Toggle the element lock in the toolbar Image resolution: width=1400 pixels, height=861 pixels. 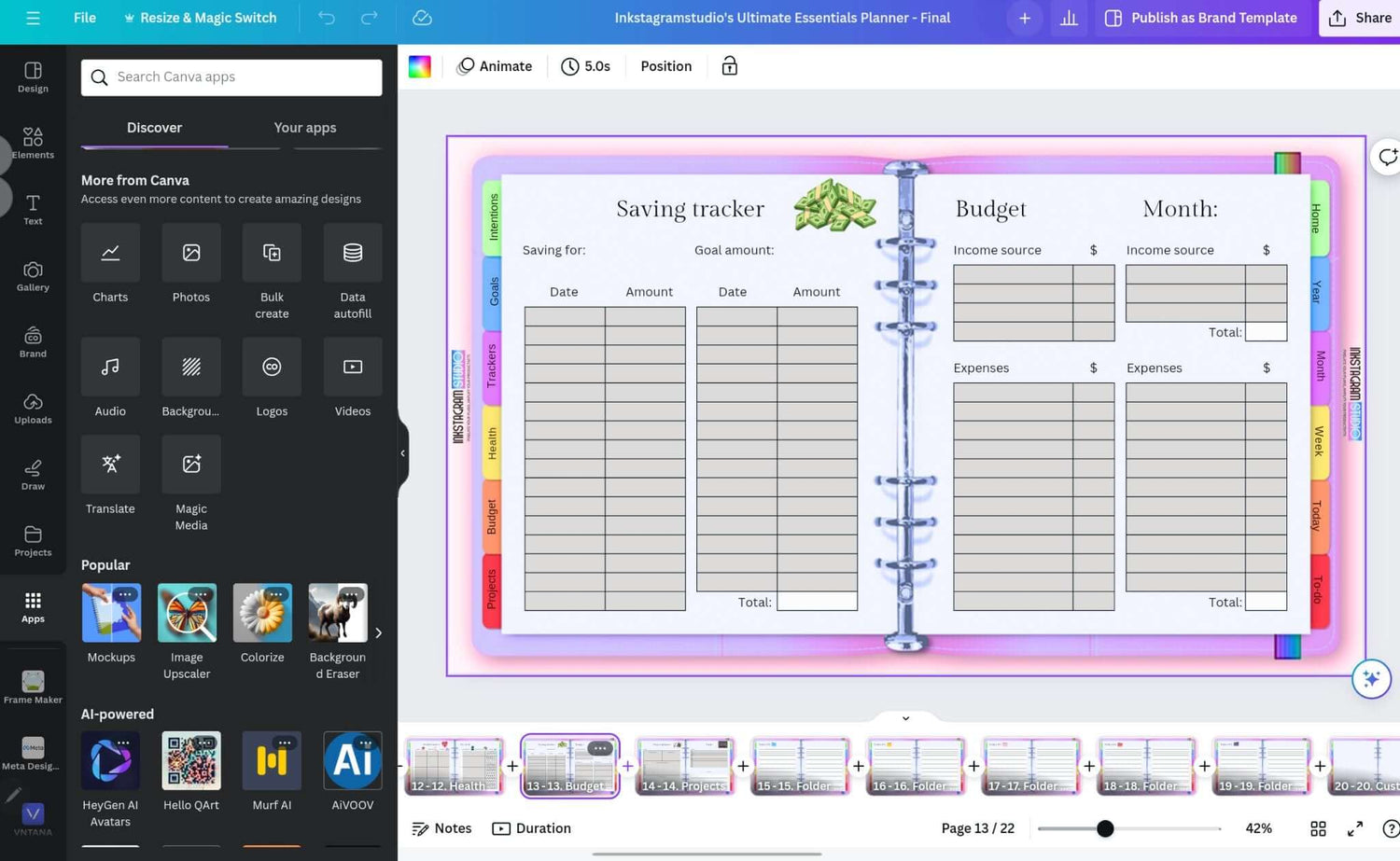click(x=729, y=65)
